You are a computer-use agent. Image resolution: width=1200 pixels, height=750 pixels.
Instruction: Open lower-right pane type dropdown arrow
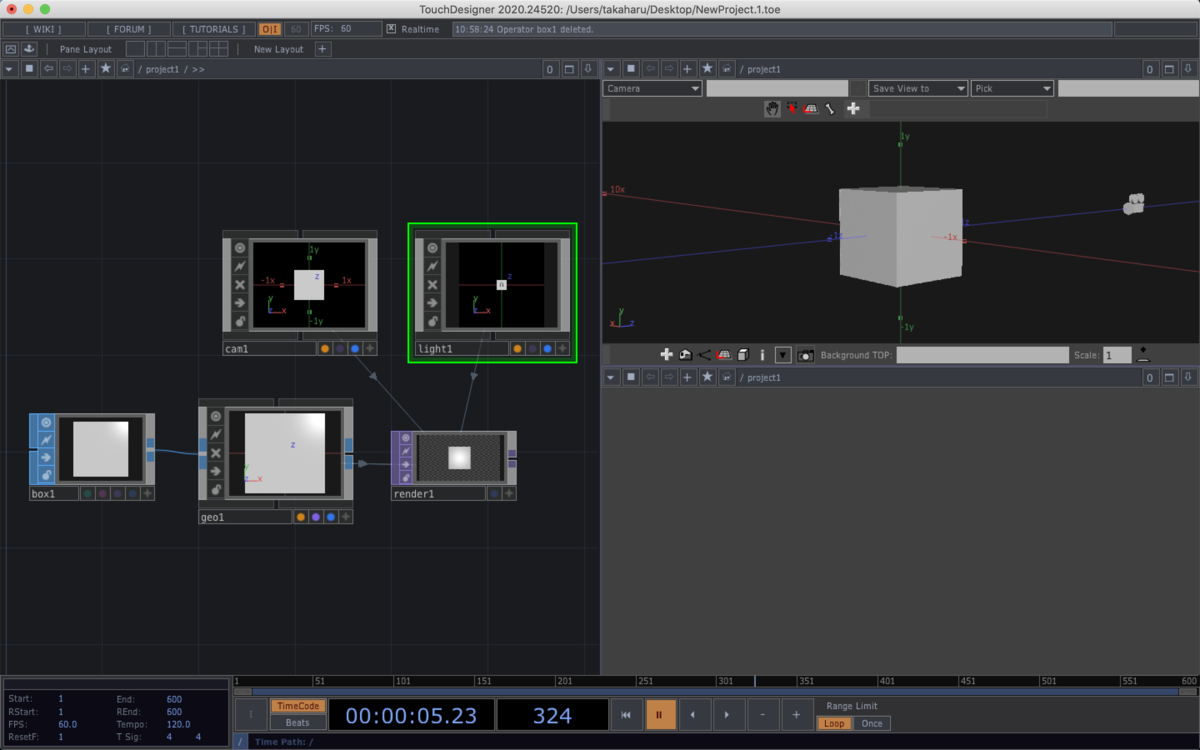[611, 377]
